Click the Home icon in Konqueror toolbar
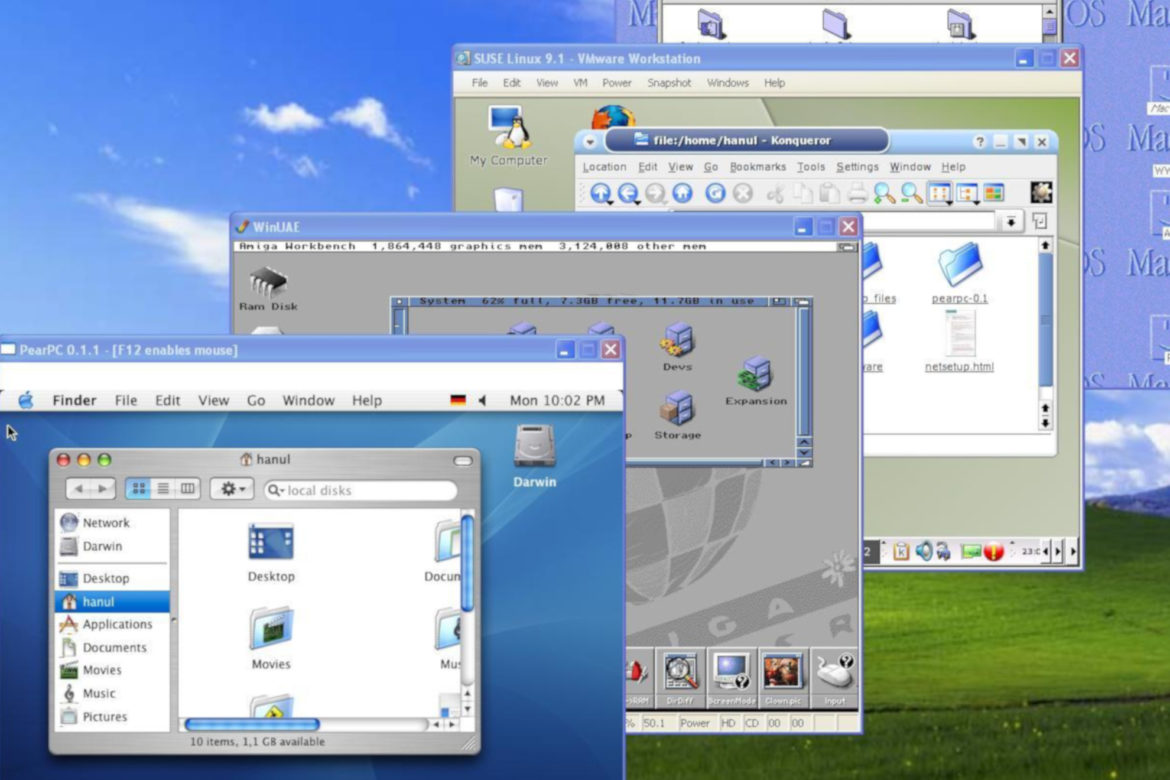This screenshot has height=780, width=1170. (682, 193)
